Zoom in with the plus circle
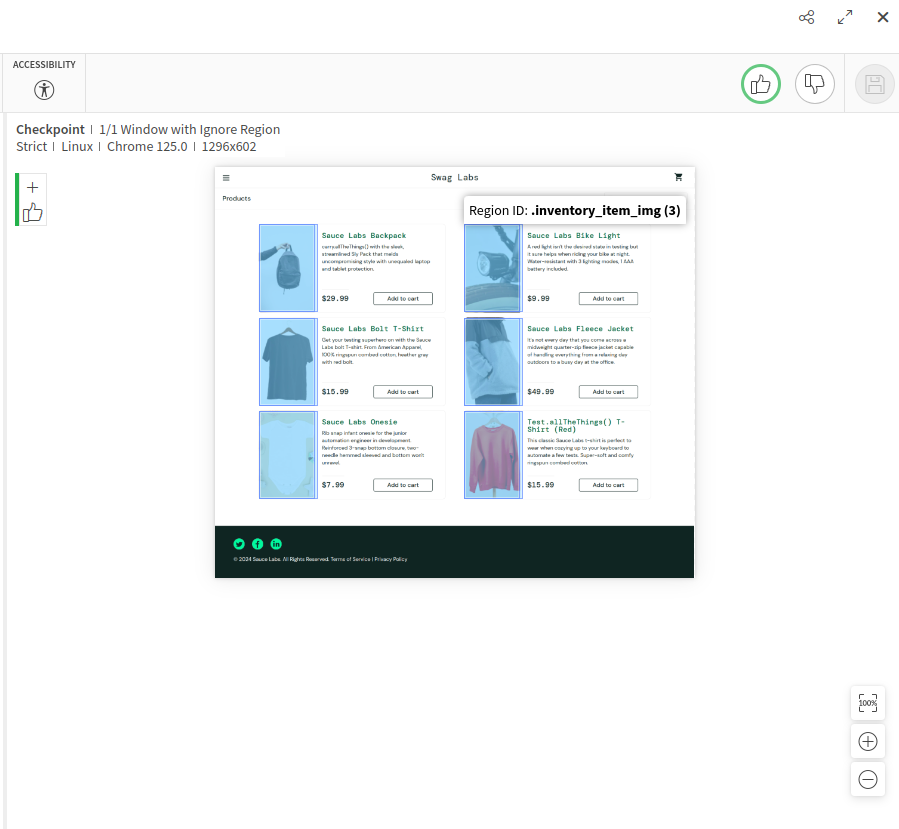Viewport: 899px width, 829px height. 867,741
